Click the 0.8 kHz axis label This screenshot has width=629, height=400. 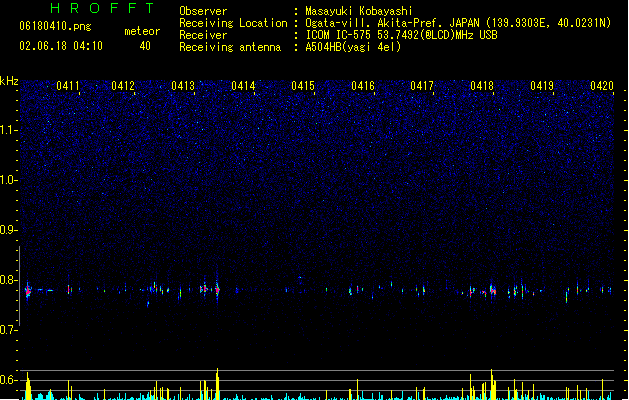[x=8, y=280]
